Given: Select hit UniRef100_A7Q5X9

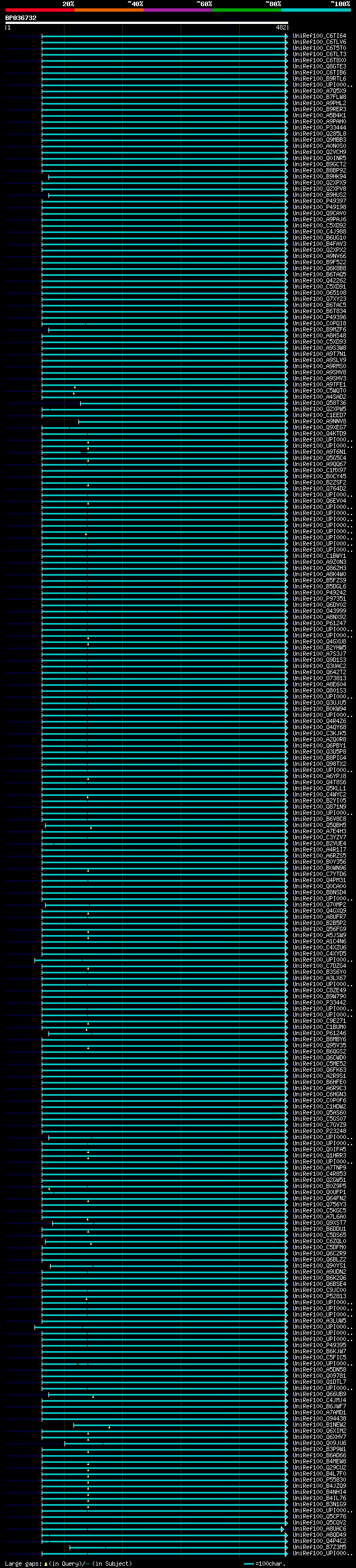Looking at the screenshot, I should click(x=319, y=91).
